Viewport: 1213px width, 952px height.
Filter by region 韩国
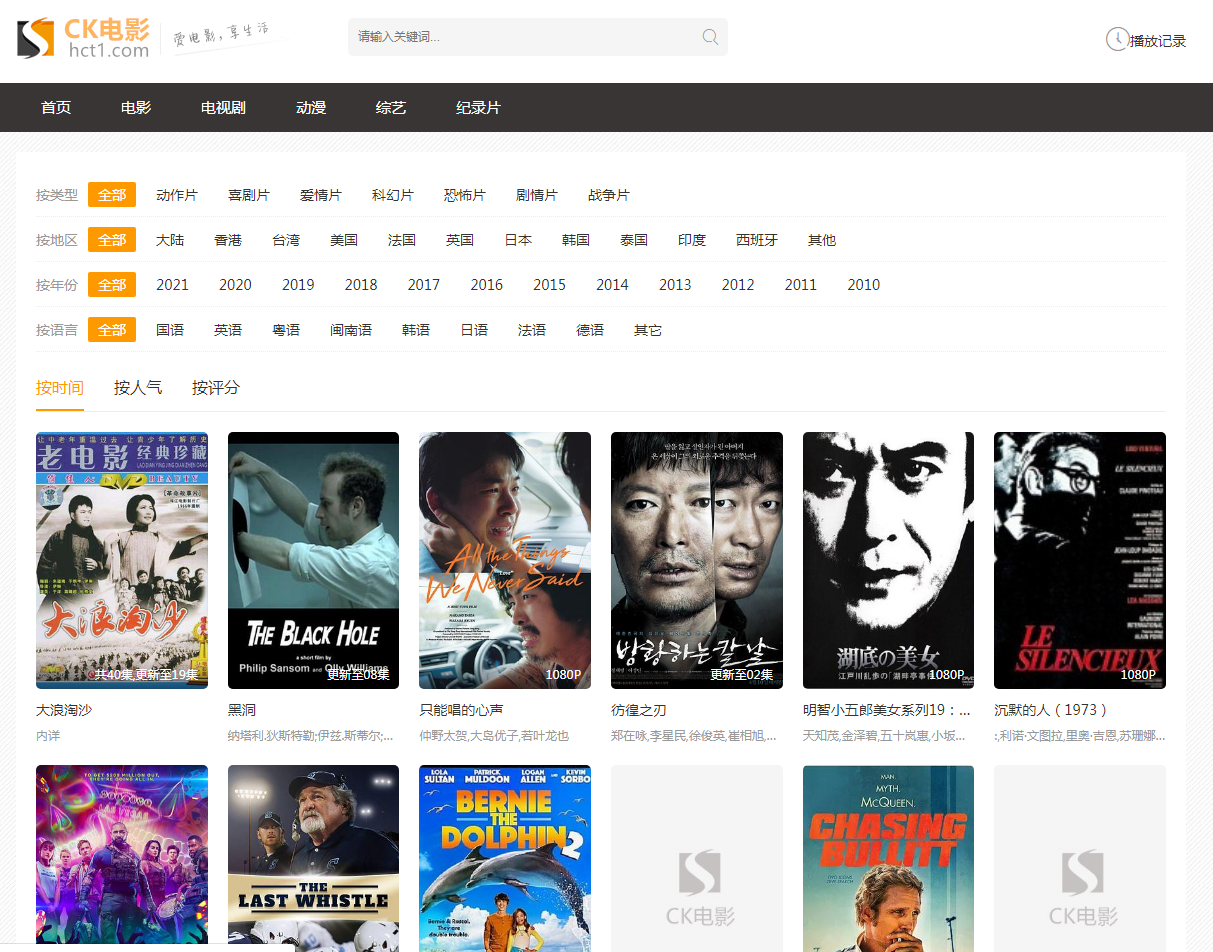click(576, 240)
